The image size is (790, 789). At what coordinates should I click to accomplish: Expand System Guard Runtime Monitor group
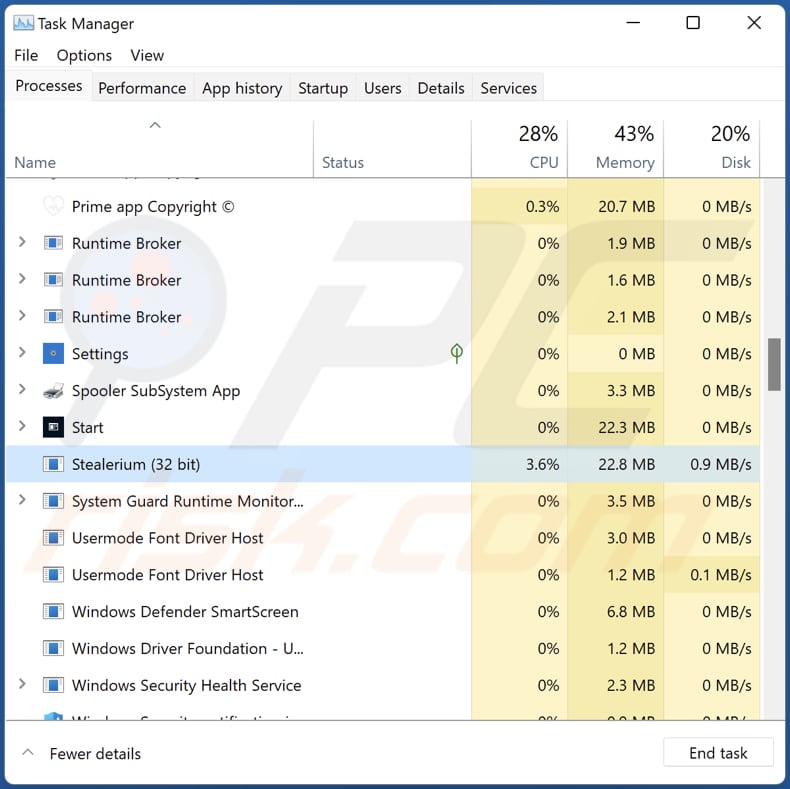point(22,499)
